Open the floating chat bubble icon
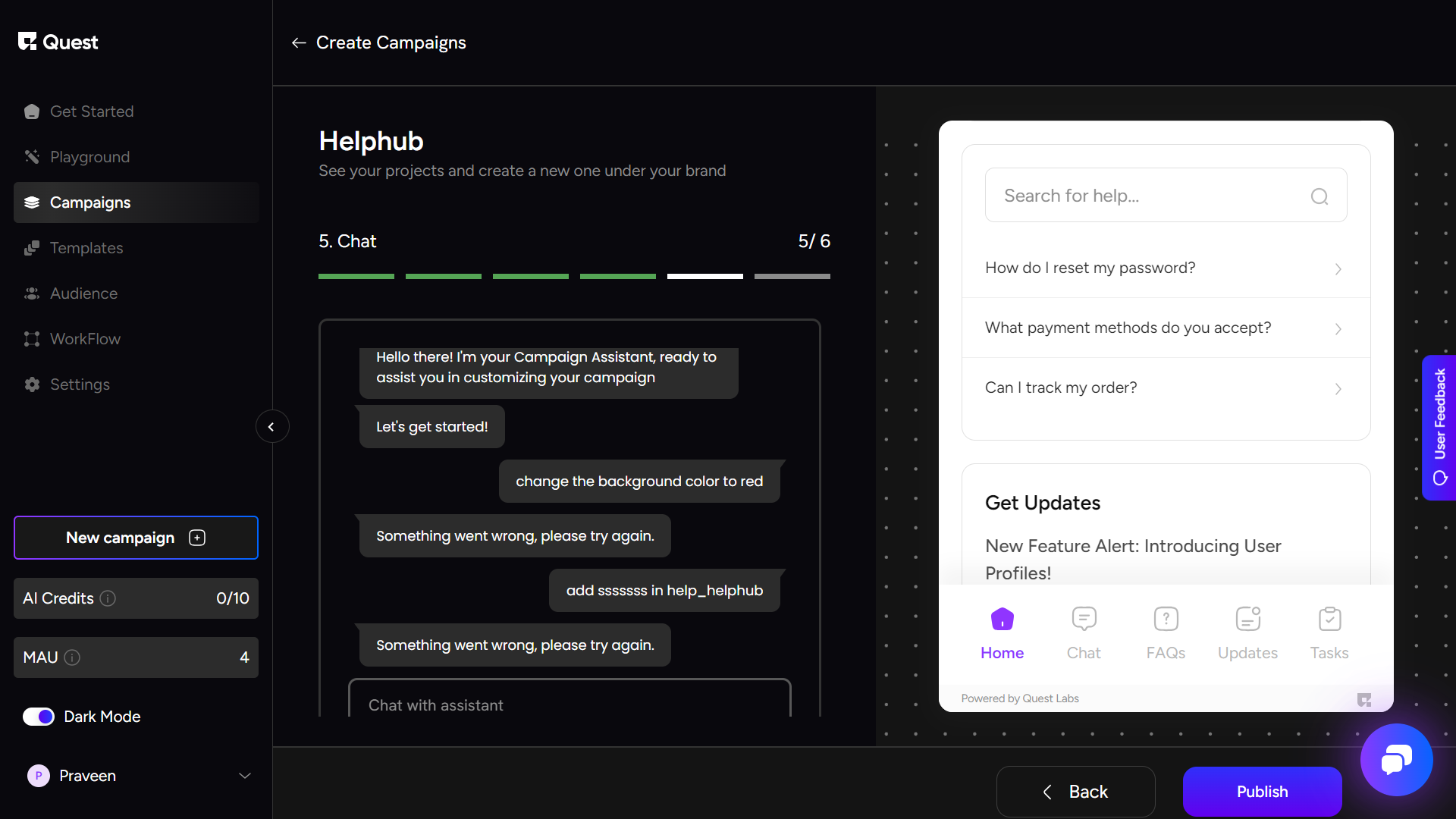The image size is (1456, 819). tap(1396, 759)
